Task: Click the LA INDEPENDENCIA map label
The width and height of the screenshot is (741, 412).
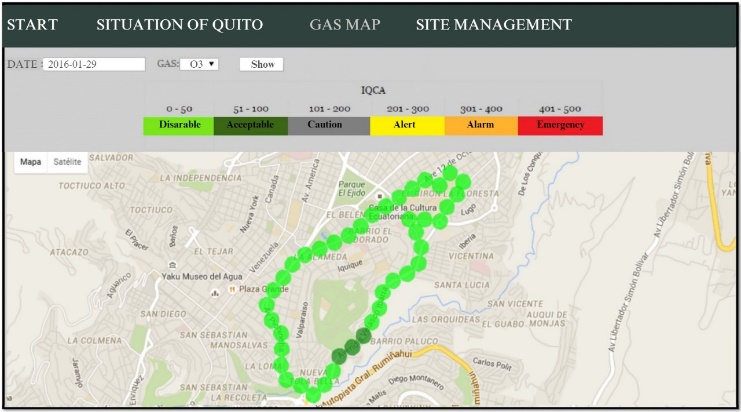Action: pos(200,178)
